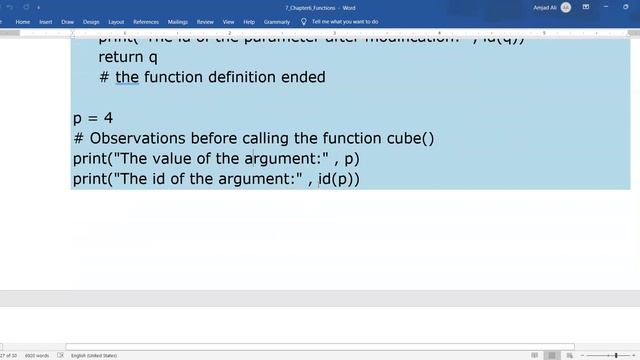Switch to the Design tab

point(91,22)
